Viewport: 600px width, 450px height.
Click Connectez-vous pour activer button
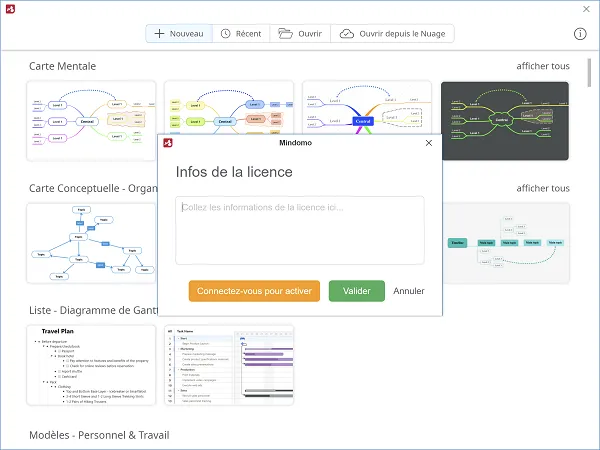pyautogui.click(x=254, y=291)
